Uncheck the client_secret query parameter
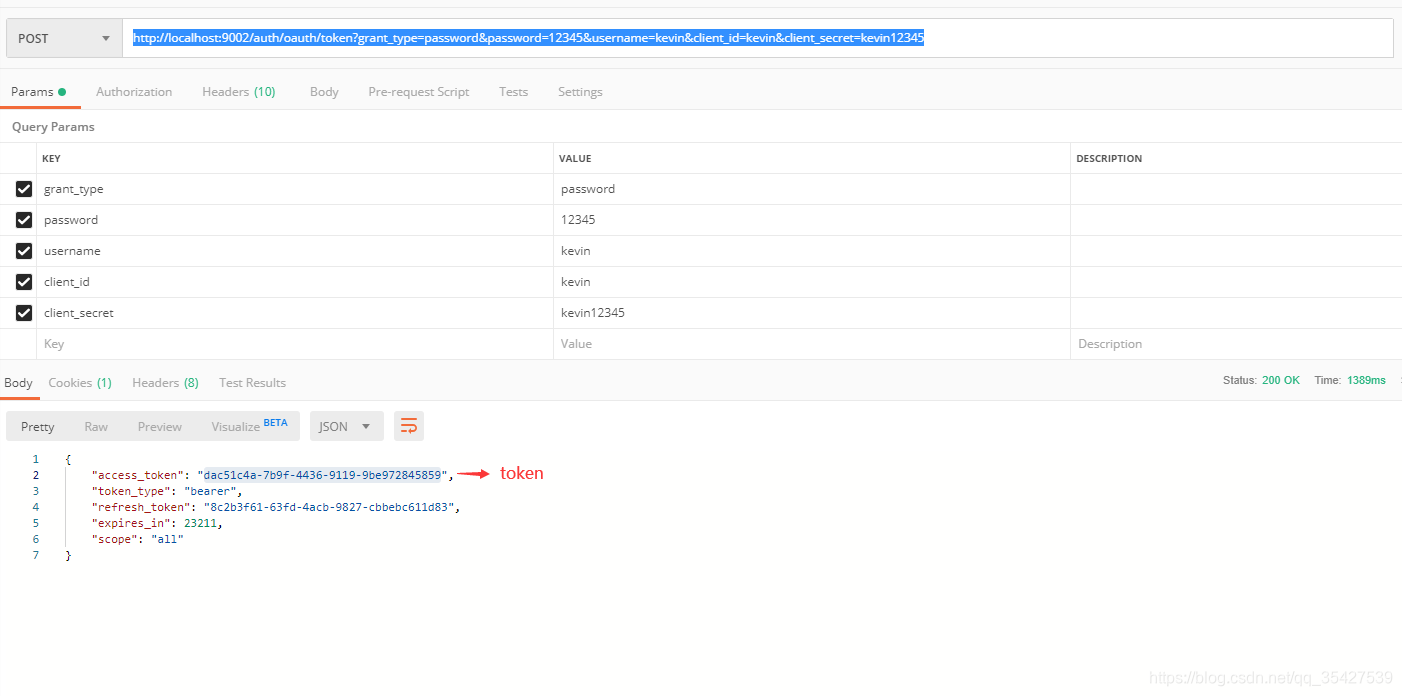 pos(23,312)
